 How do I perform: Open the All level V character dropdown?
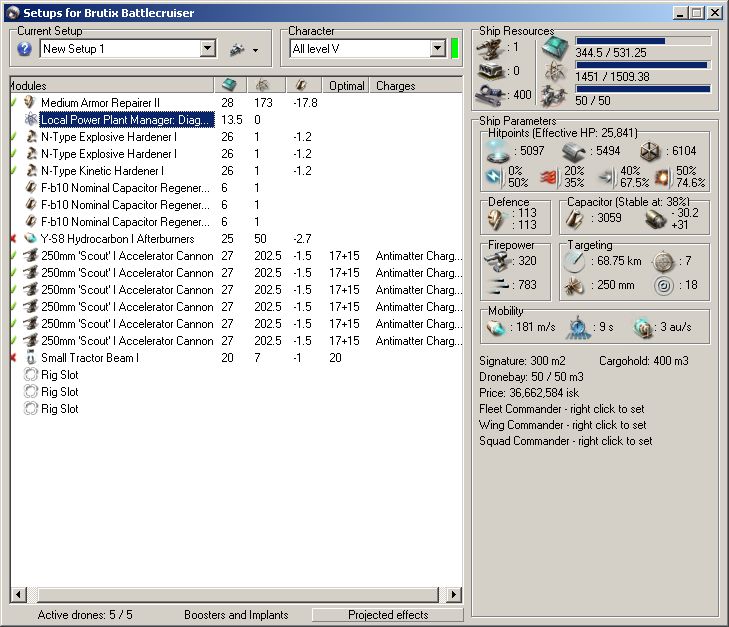(438, 49)
